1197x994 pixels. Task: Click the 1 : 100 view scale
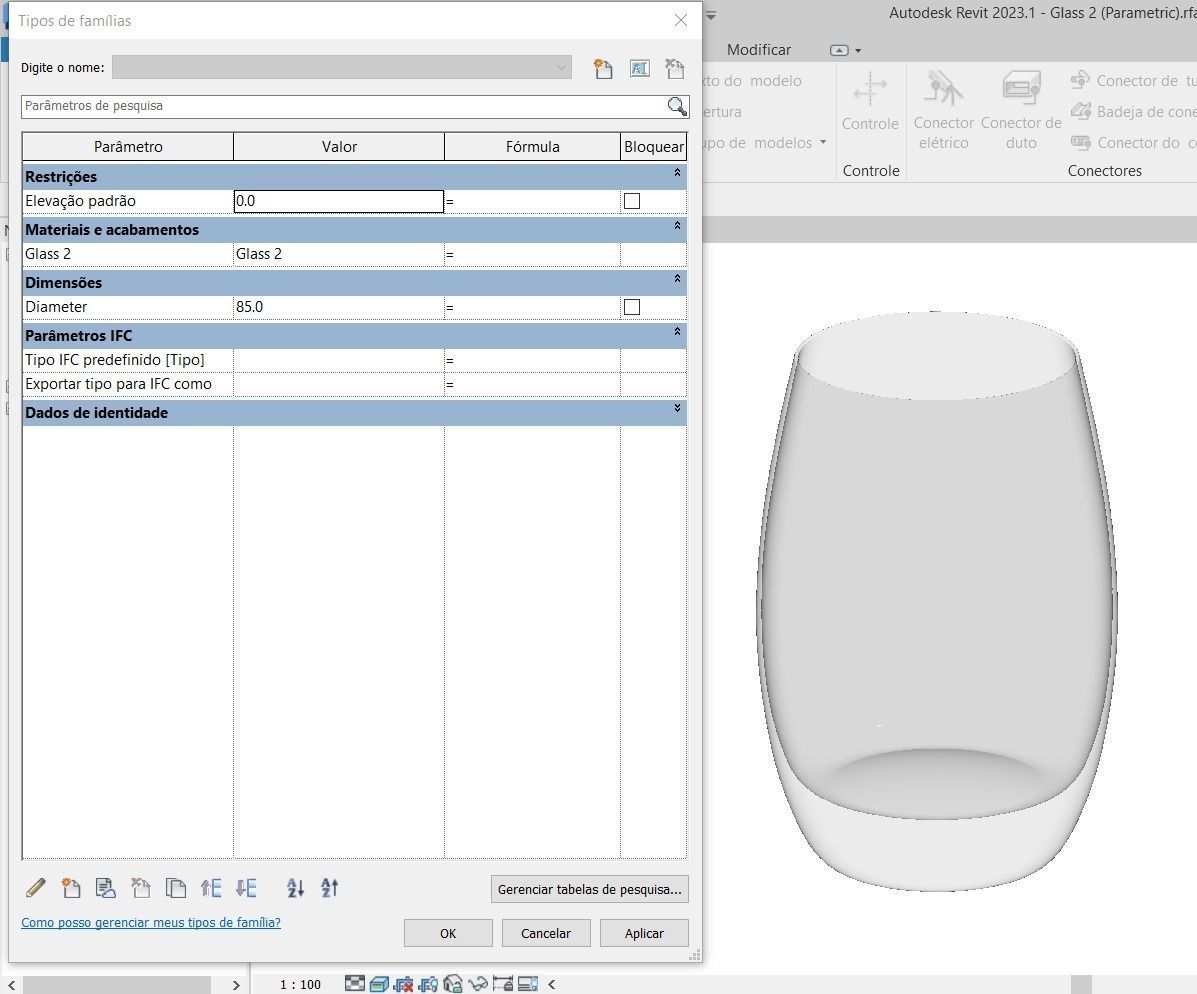300,985
